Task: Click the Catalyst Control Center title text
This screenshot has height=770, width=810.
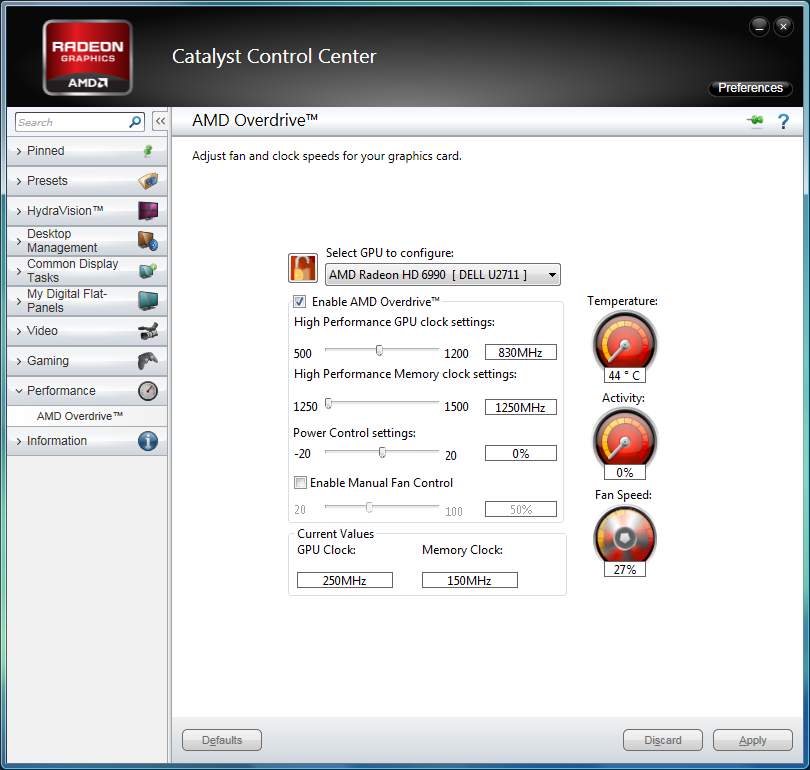Action: click(274, 57)
